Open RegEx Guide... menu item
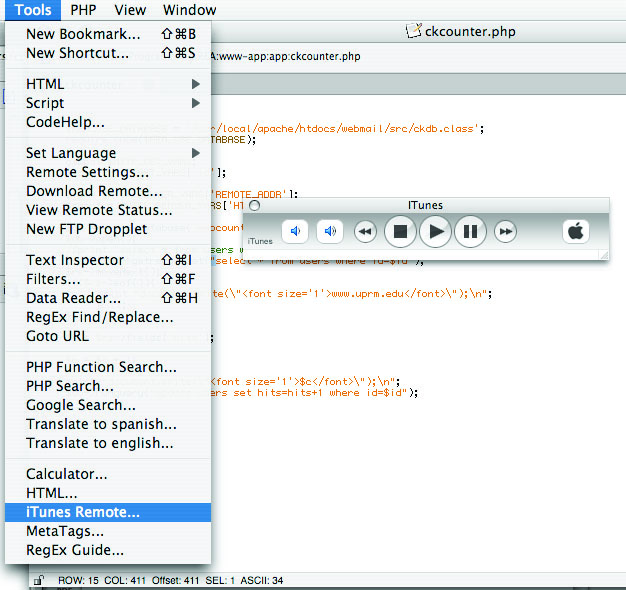 (x=108, y=550)
